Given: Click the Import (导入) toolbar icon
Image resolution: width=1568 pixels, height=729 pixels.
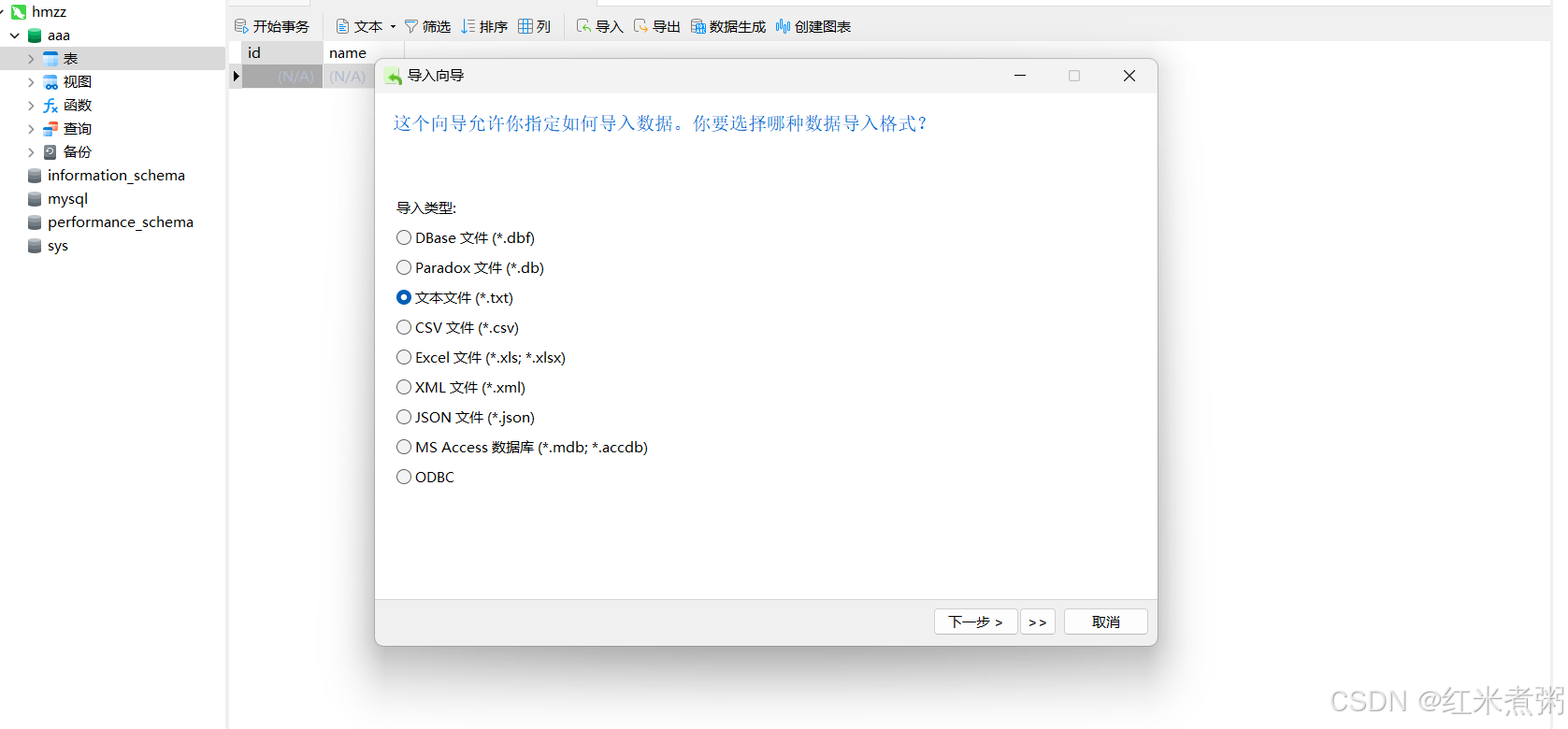Looking at the screenshot, I should [x=584, y=26].
